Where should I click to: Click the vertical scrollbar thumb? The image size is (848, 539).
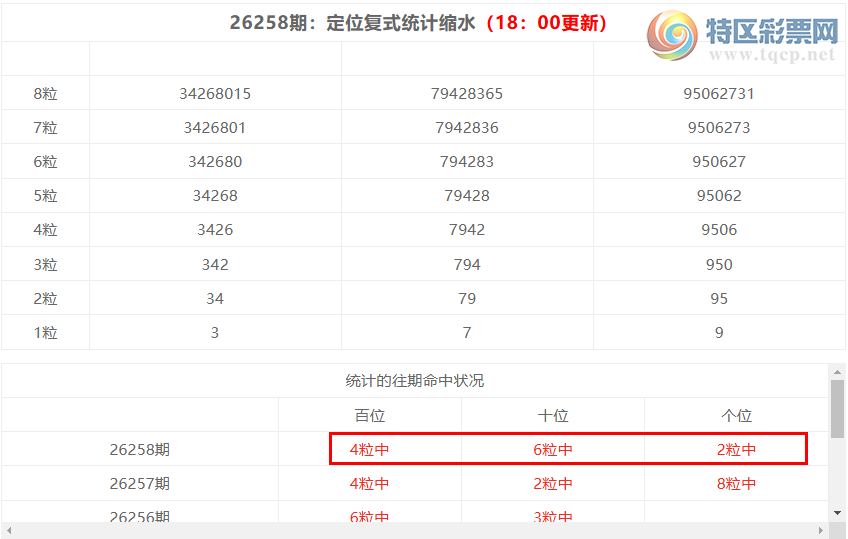(x=837, y=409)
